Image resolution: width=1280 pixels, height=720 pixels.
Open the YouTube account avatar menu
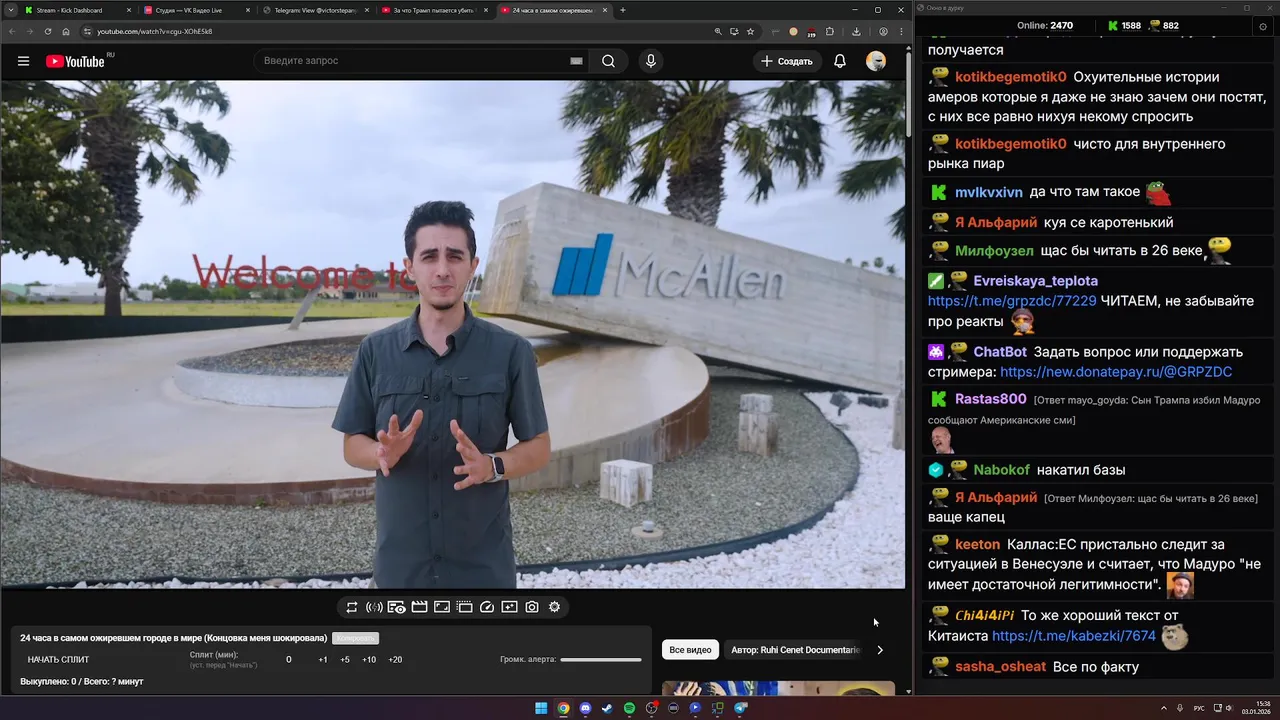click(x=876, y=61)
